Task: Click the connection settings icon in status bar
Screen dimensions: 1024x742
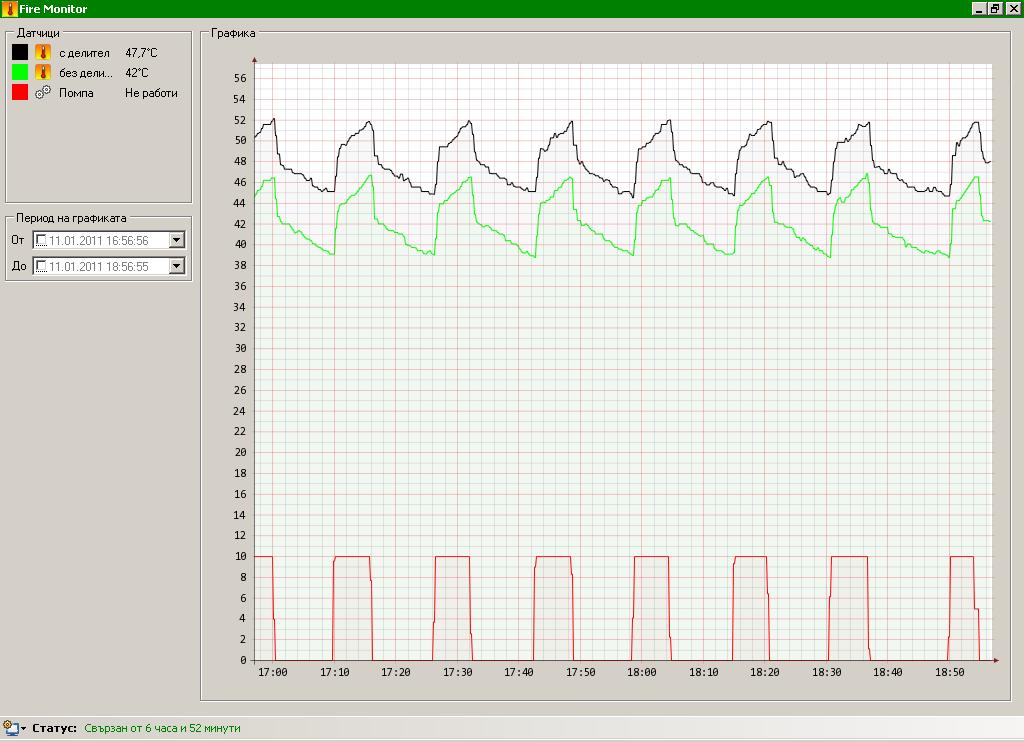Action: (x=10, y=728)
